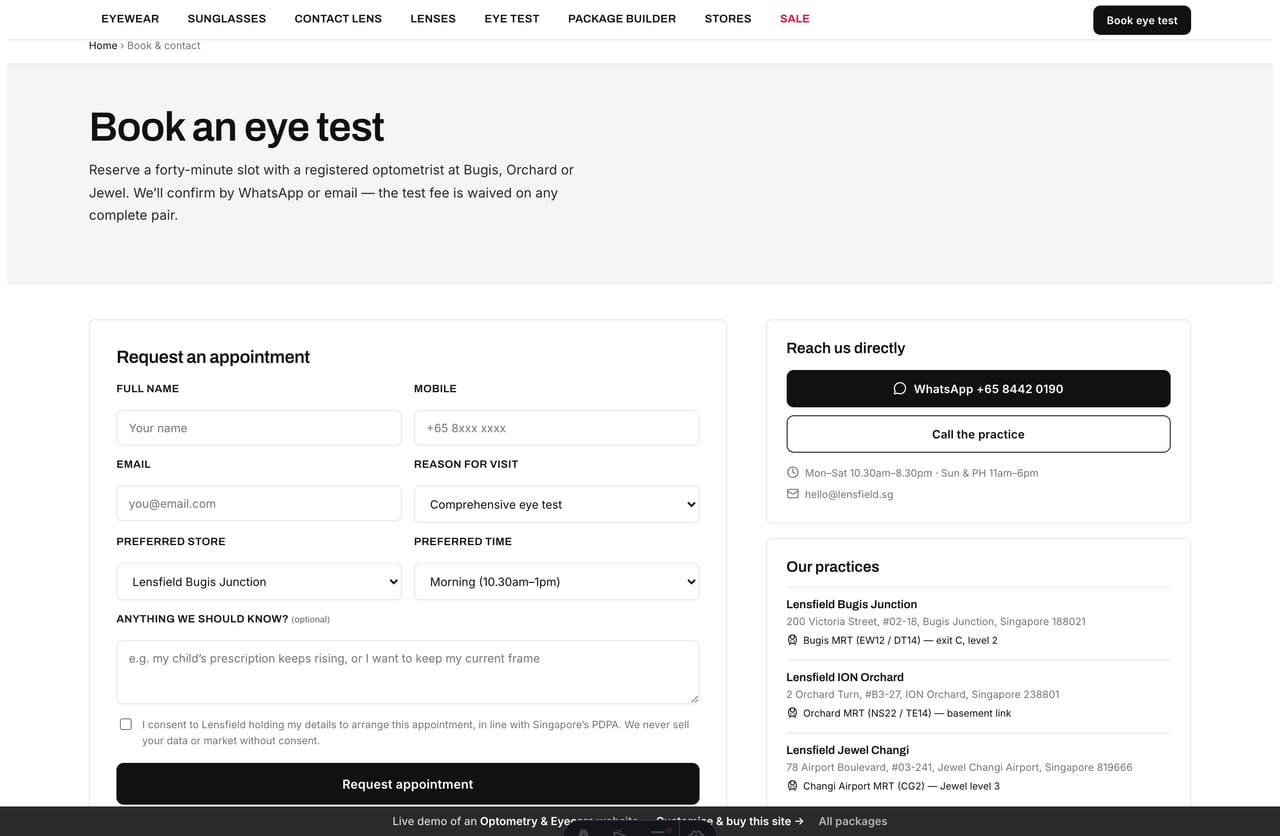Click the Bugis MRT exit C directions text
The height and width of the screenshot is (836, 1280).
901,640
